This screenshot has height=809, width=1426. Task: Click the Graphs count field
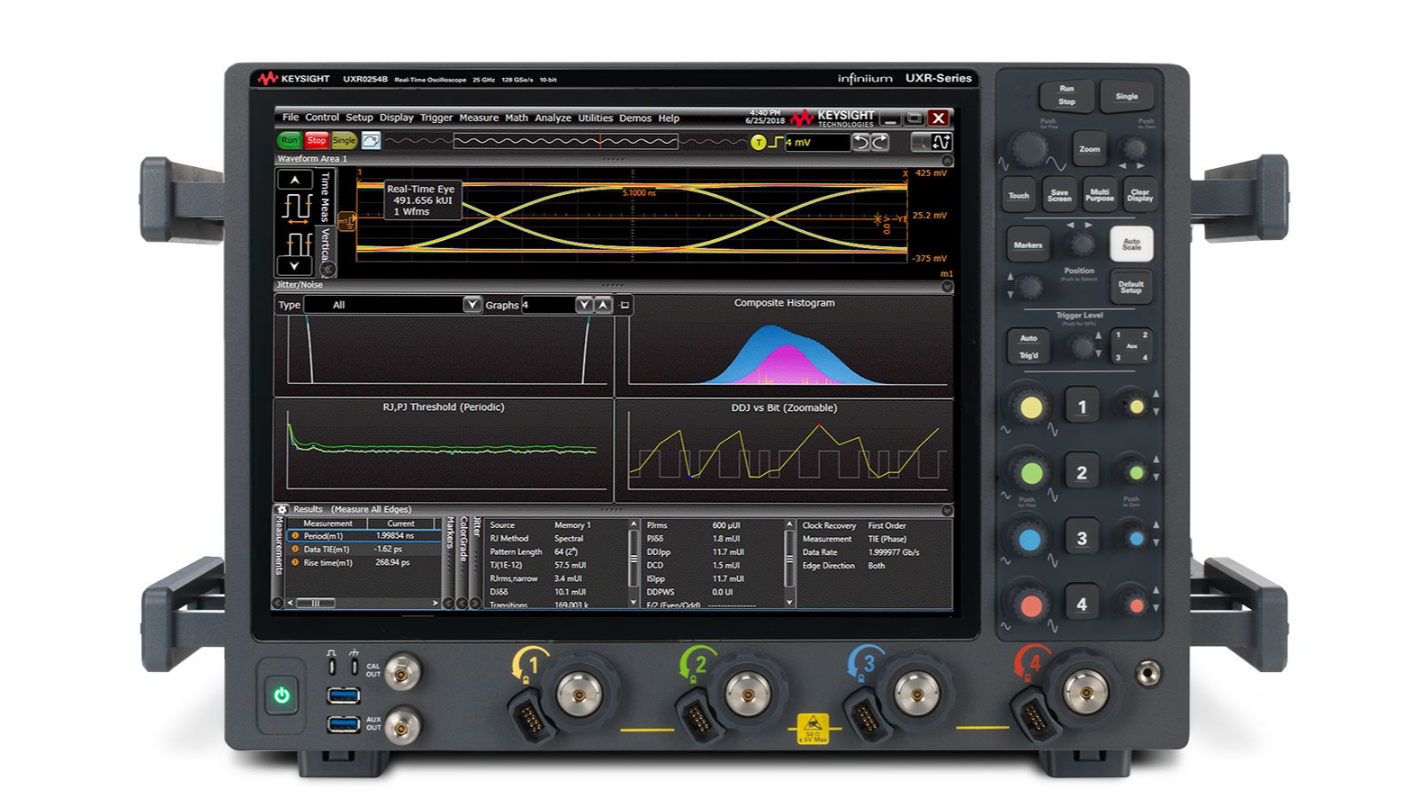(547, 305)
